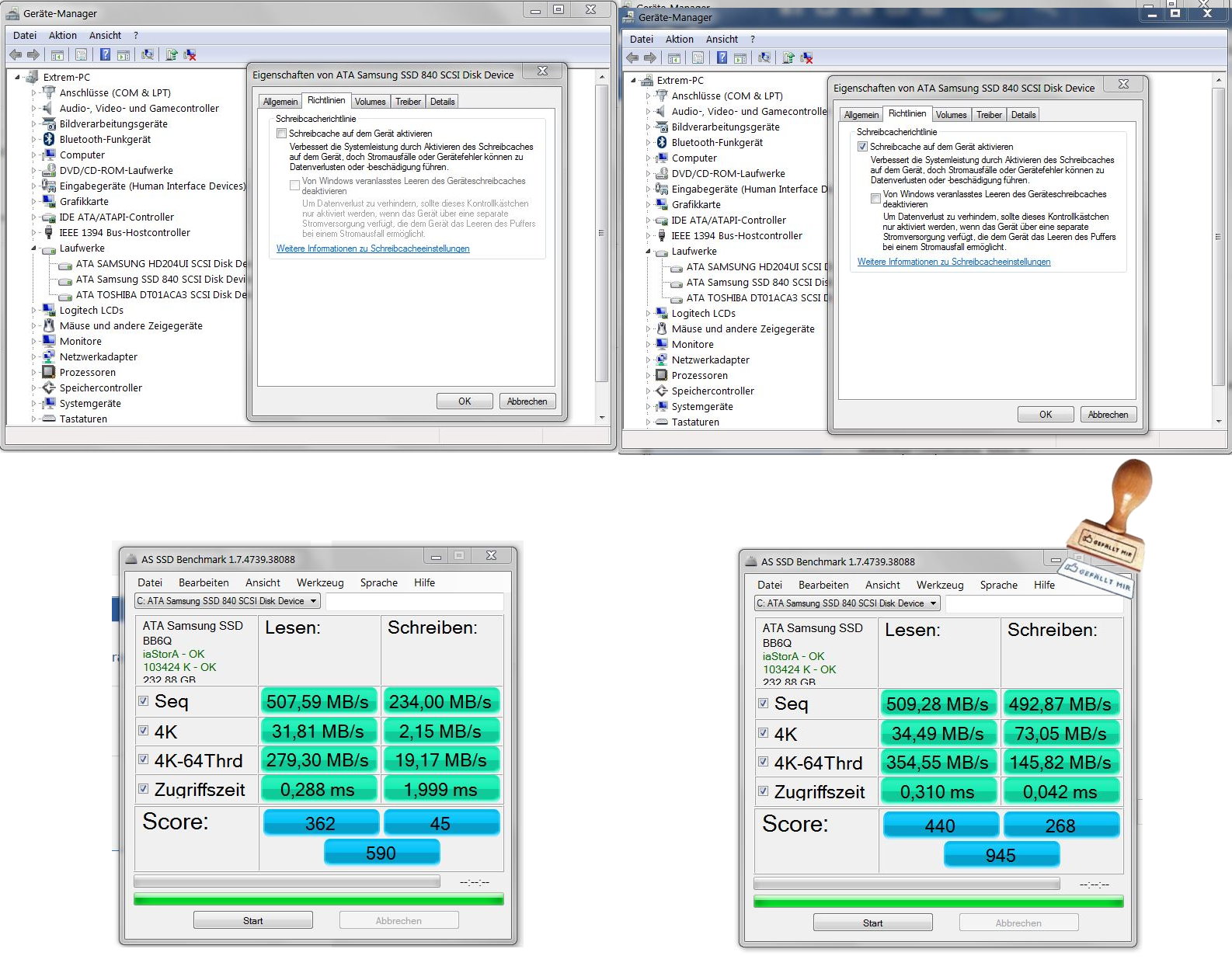Screen dimensions: 1232x980
Task: Click Bluetooth-Funkgerät icon in left device tree
Action: 49,139
